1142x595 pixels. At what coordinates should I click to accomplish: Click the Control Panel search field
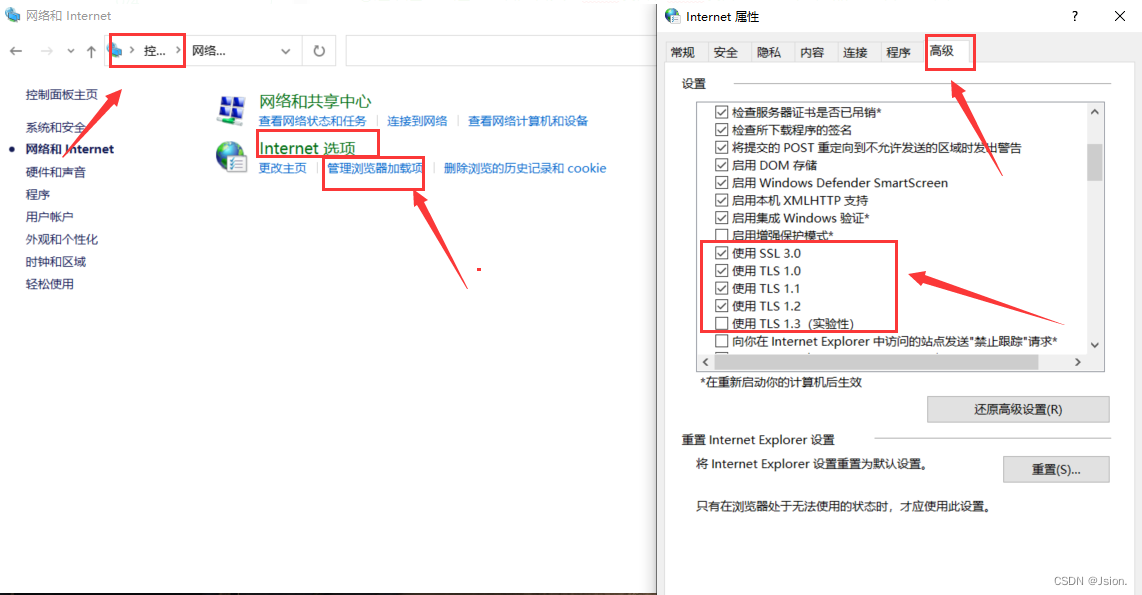coord(500,51)
